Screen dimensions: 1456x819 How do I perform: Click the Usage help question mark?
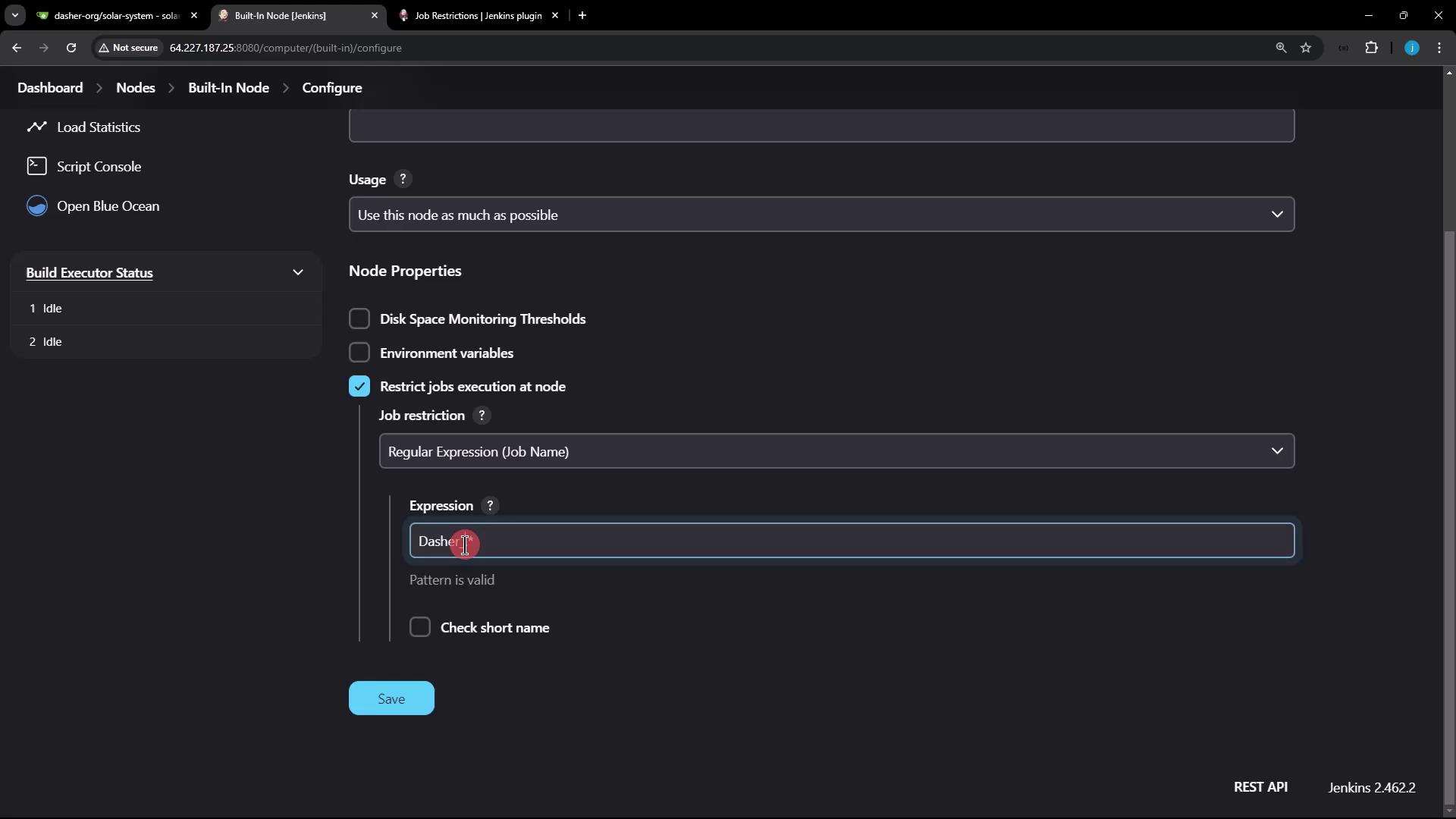click(403, 180)
